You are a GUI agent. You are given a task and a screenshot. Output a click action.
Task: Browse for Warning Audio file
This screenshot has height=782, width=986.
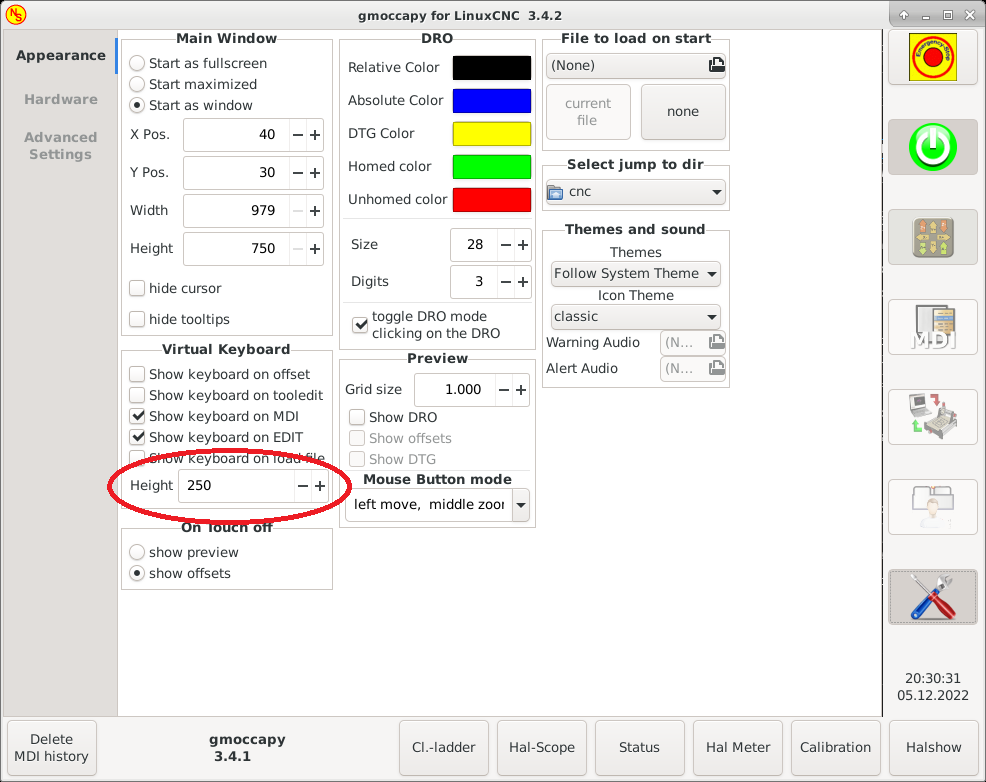point(716,342)
